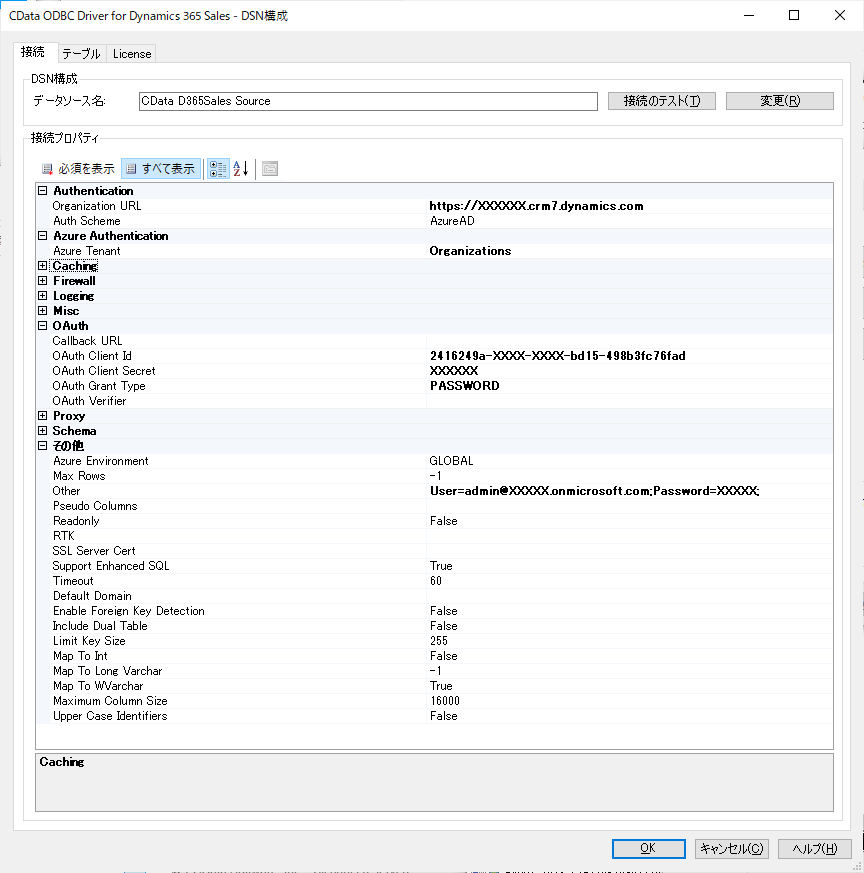Click the キャンセル(C) button
864x873 pixels.
point(732,849)
